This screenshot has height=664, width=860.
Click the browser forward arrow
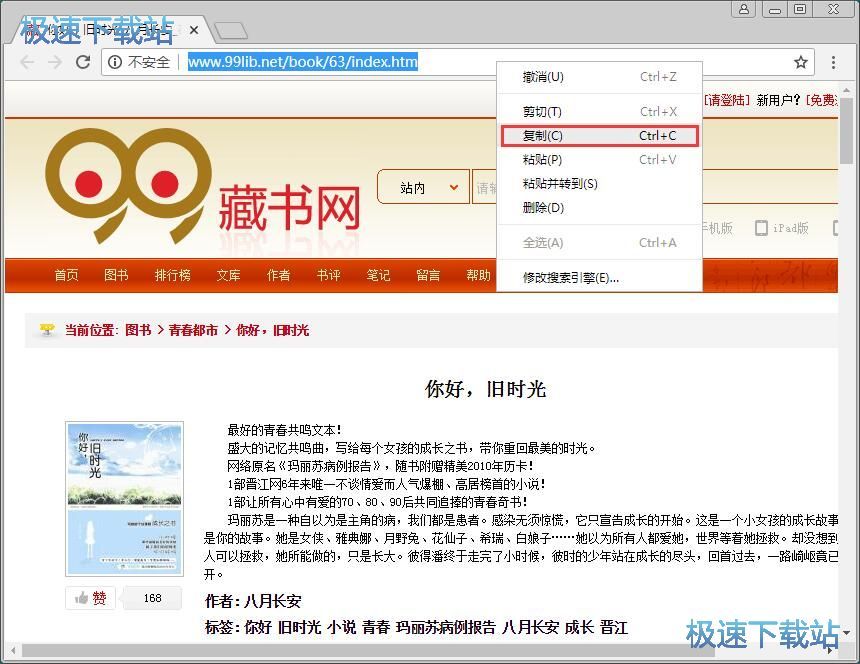[55, 62]
